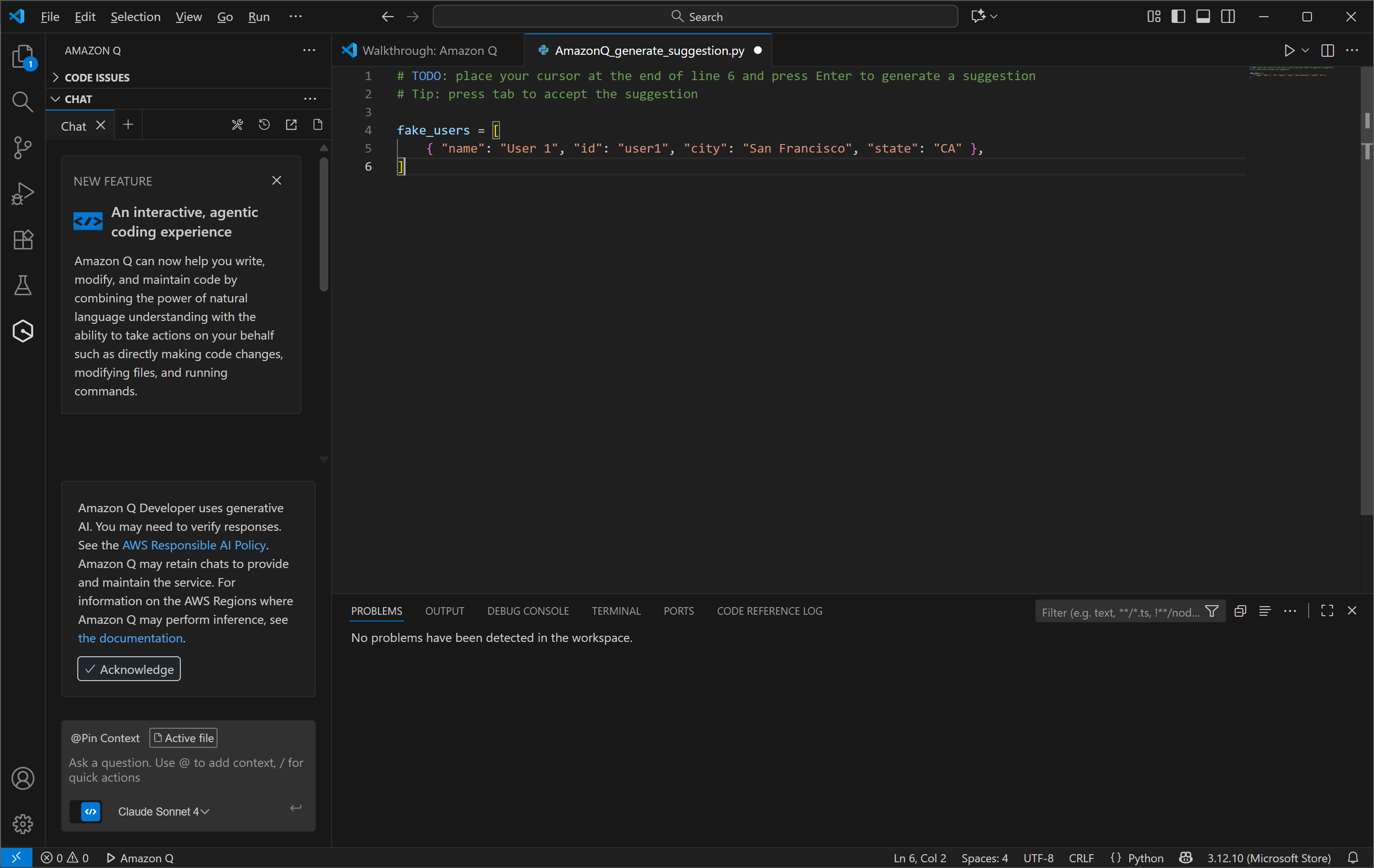This screenshot has height=868, width=1374.
Task: Open the documentation link
Action: 130,638
